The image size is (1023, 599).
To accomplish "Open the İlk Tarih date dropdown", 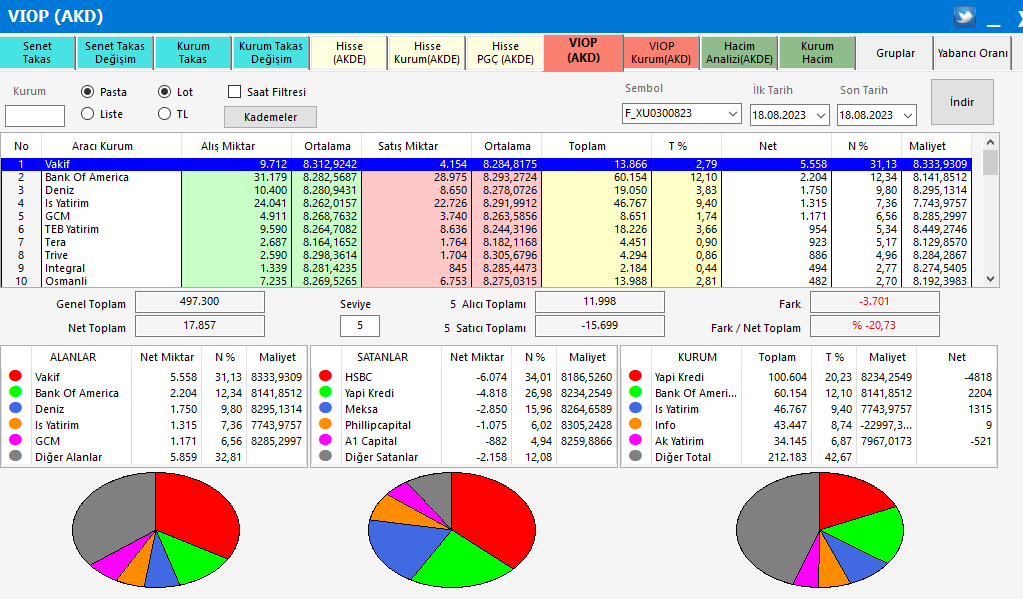I will tap(821, 115).
